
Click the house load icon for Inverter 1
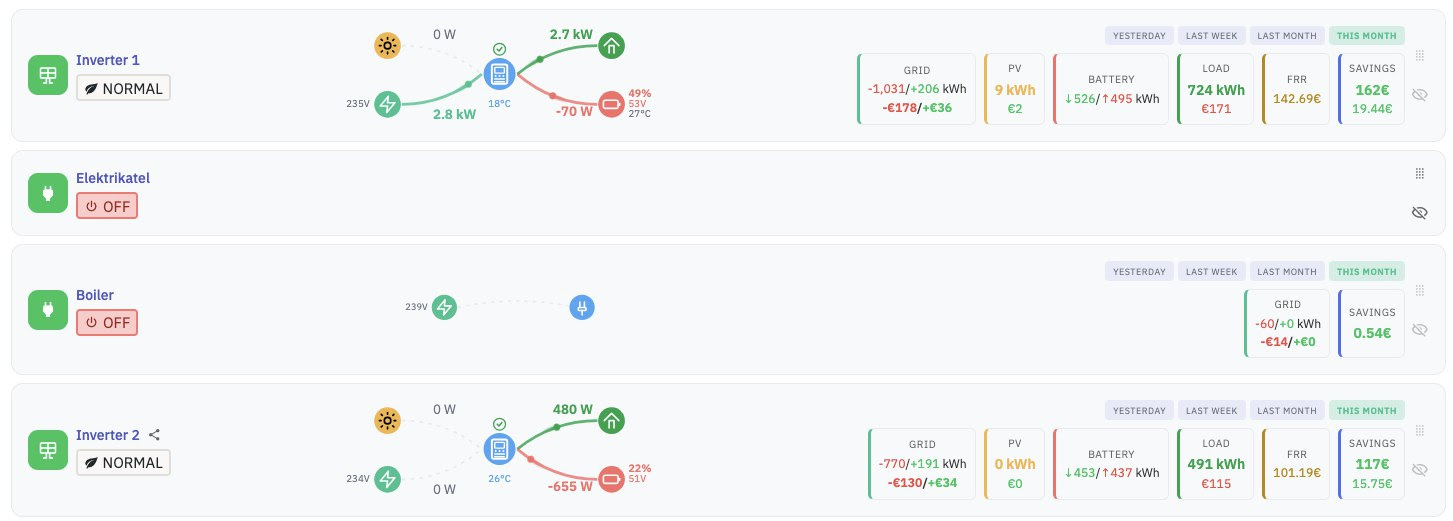tap(611, 45)
